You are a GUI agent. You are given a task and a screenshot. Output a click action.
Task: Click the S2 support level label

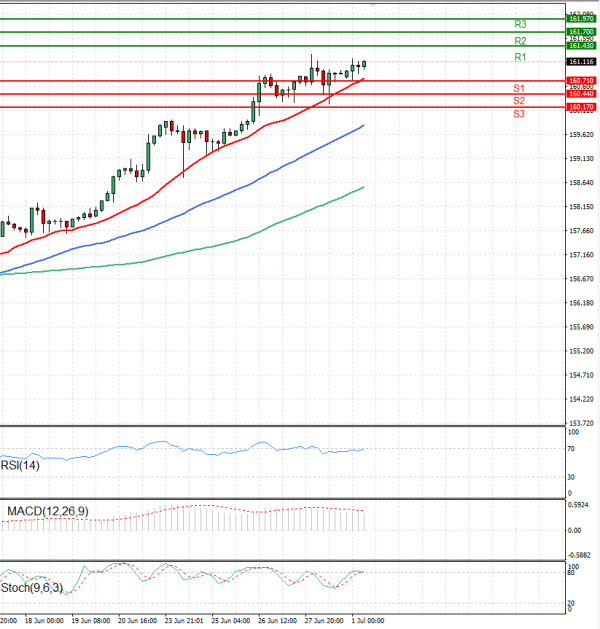(x=519, y=101)
